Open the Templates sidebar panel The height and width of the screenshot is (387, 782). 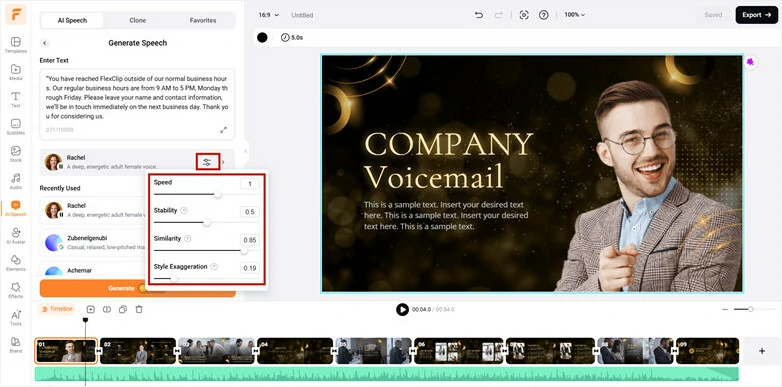tap(15, 44)
